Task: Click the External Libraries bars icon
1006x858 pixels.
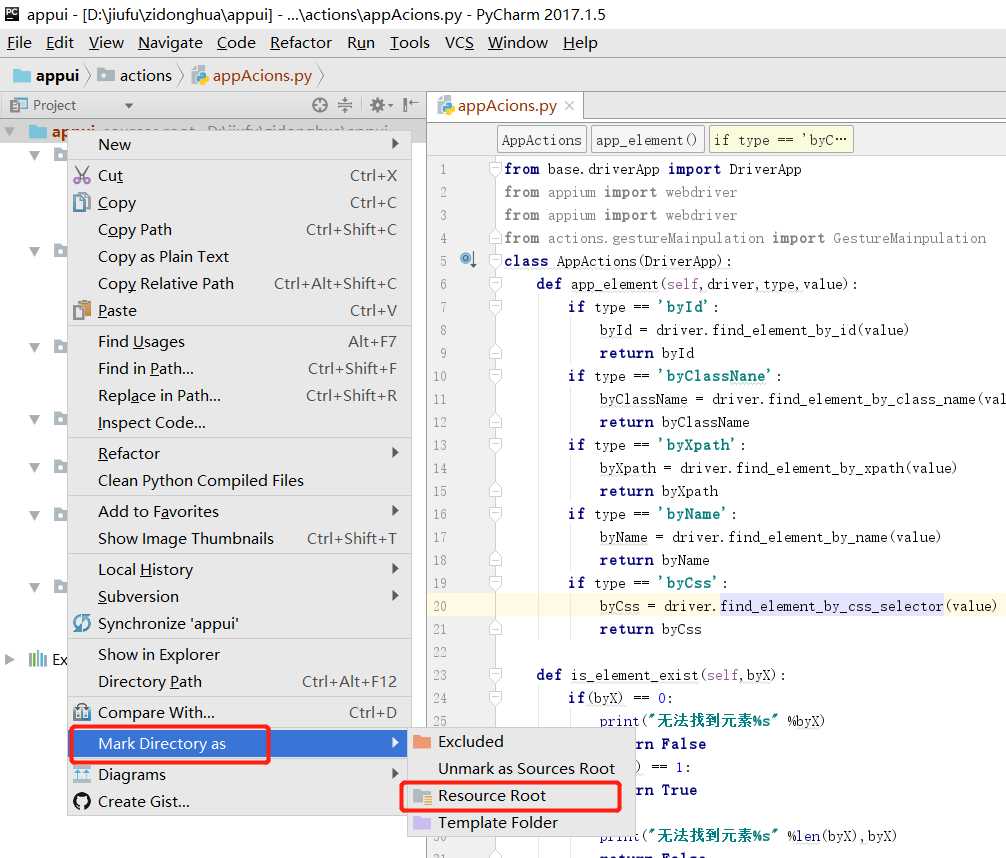Action: [38, 659]
